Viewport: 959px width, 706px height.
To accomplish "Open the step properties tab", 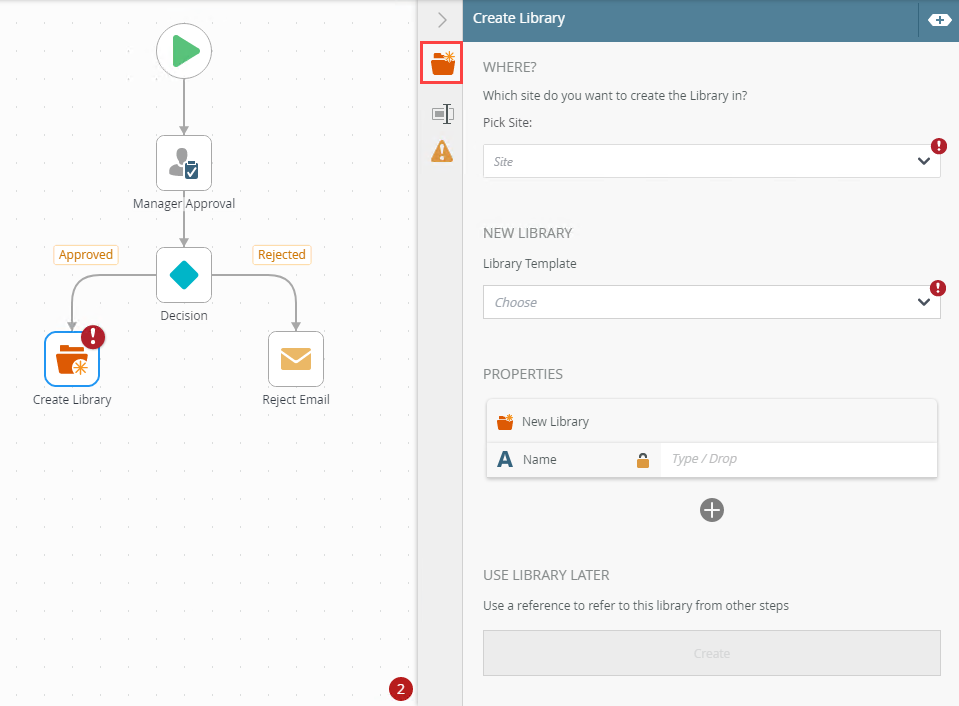I will click(442, 114).
